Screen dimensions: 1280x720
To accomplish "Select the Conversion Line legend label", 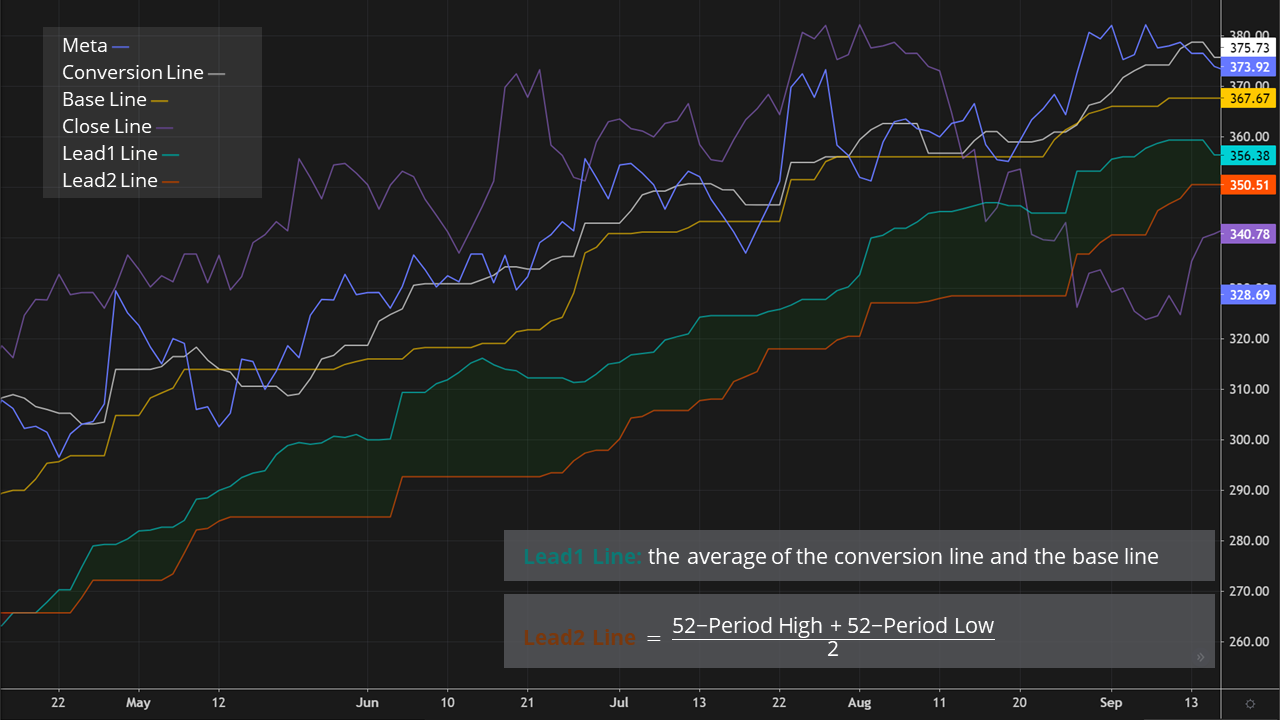I will (x=132, y=73).
